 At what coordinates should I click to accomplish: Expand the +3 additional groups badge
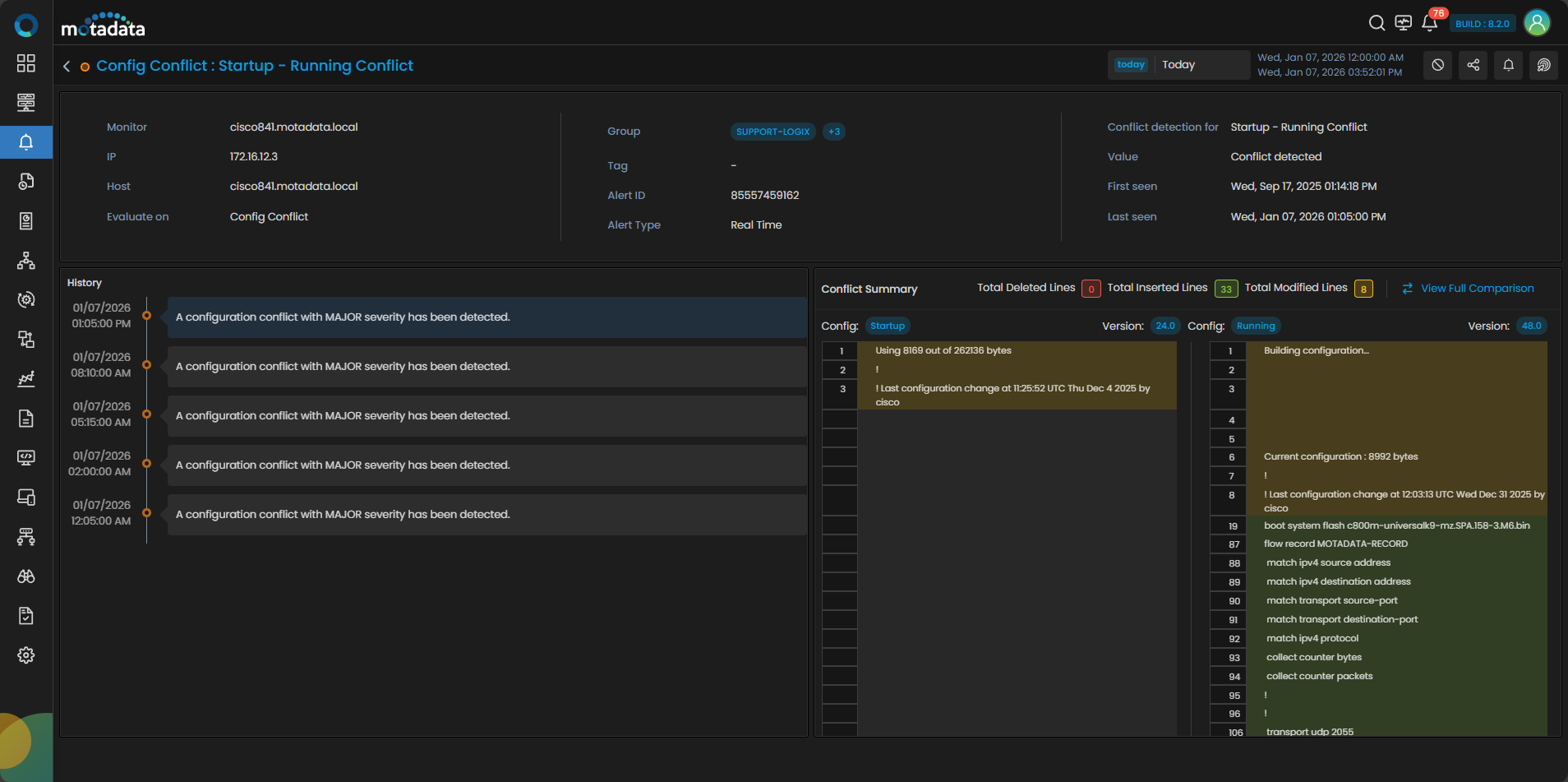pyautogui.click(x=834, y=132)
